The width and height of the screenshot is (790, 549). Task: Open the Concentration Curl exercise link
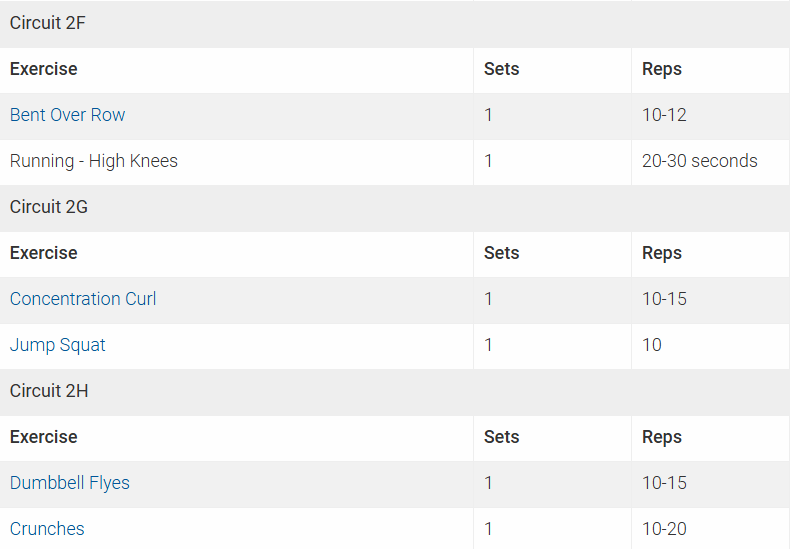[83, 299]
